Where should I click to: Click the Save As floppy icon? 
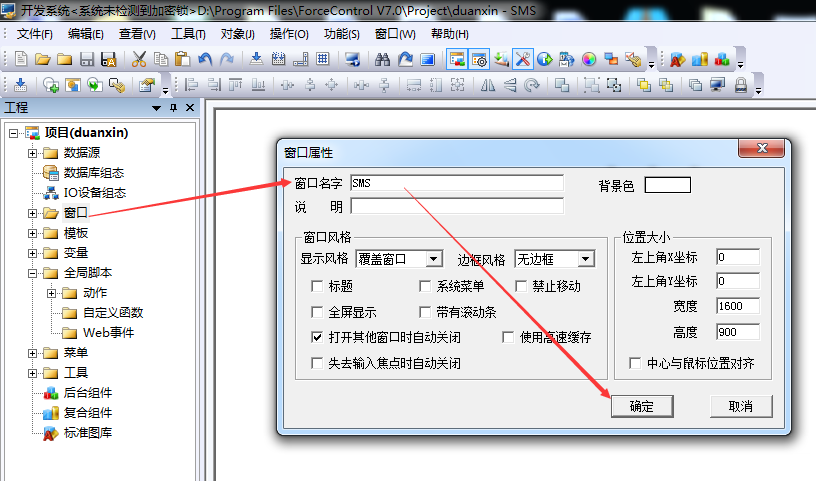109,59
